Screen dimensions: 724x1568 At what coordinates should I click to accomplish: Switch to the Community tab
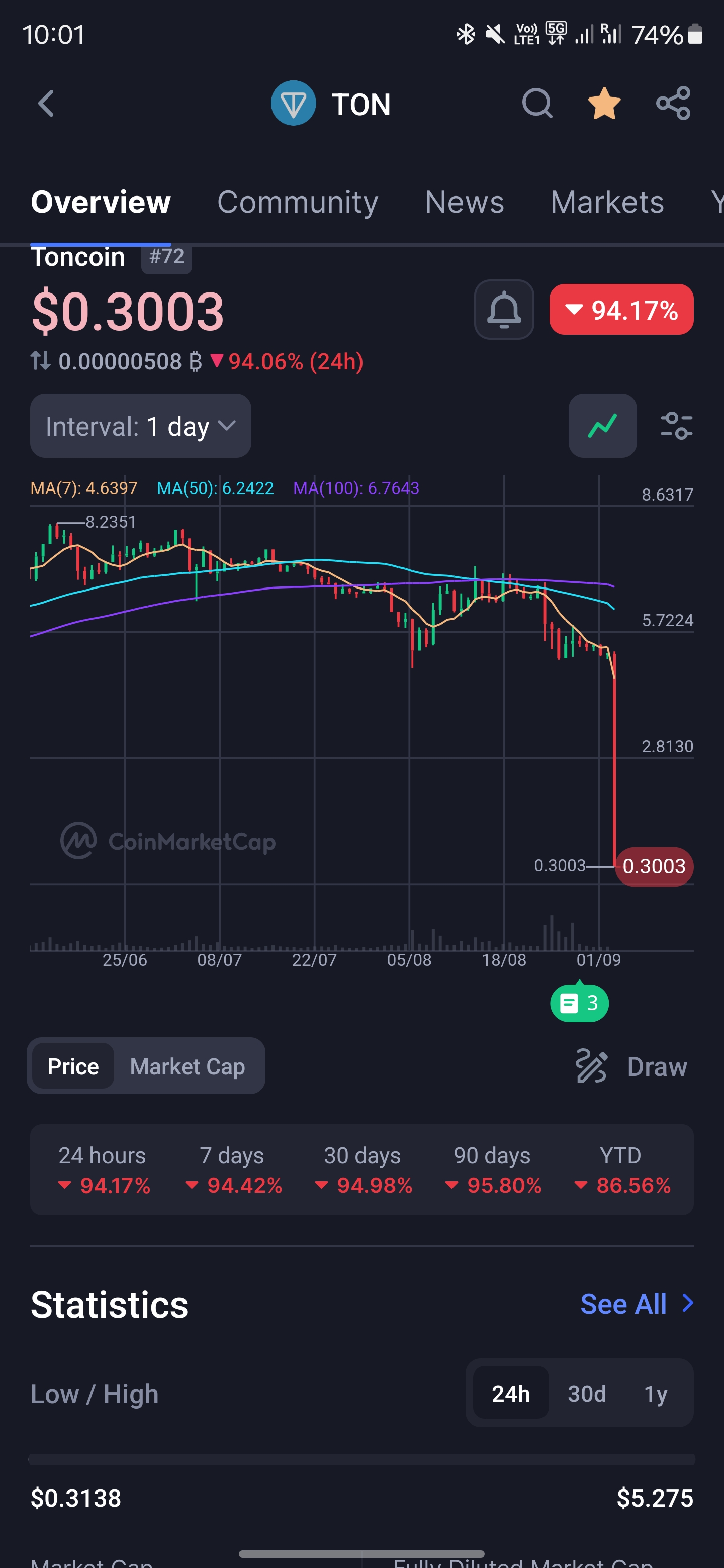tap(297, 202)
